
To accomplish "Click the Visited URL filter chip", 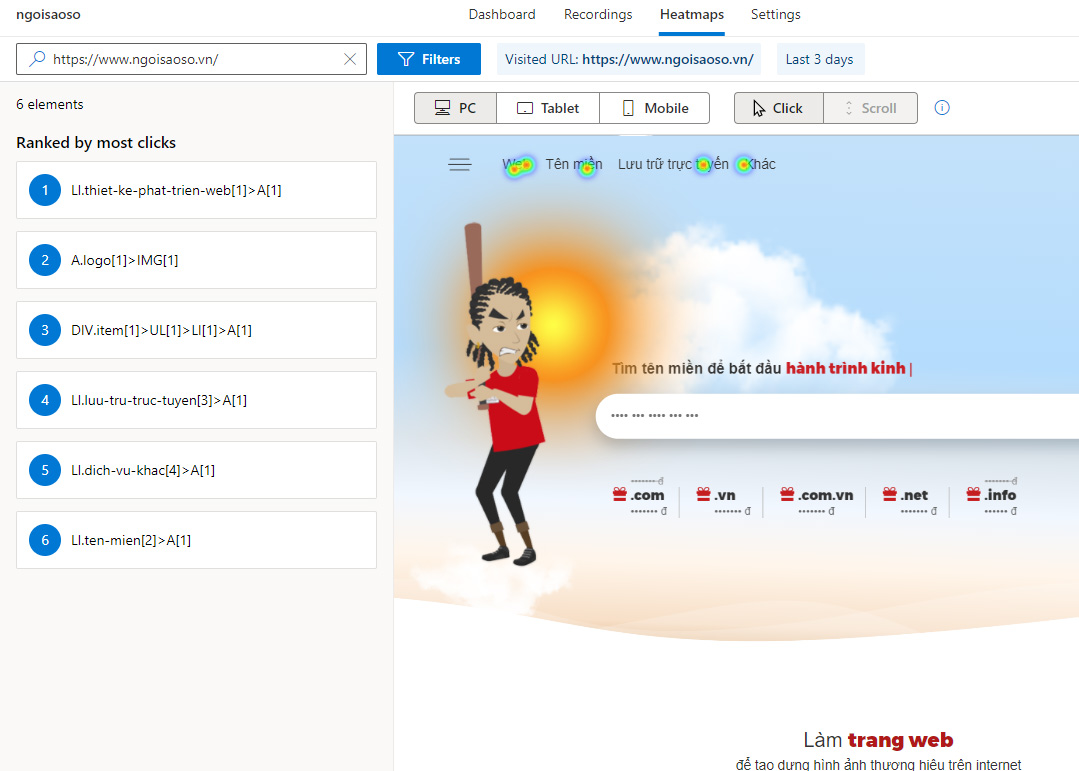I will [x=629, y=59].
